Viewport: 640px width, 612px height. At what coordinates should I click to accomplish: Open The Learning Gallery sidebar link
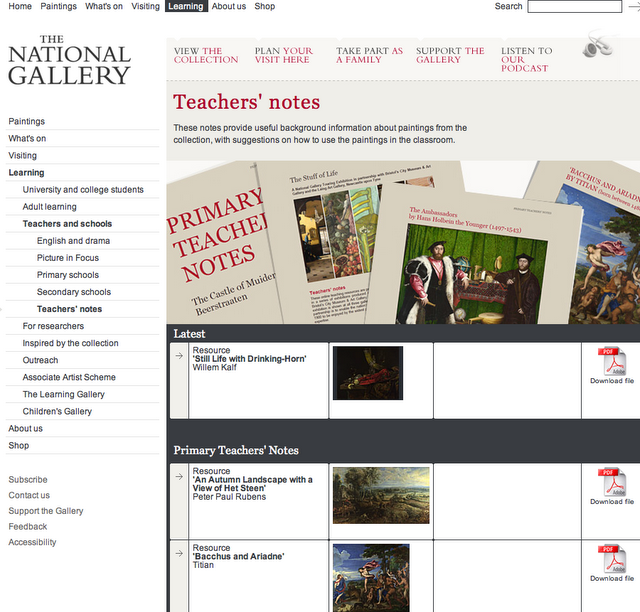[64, 394]
